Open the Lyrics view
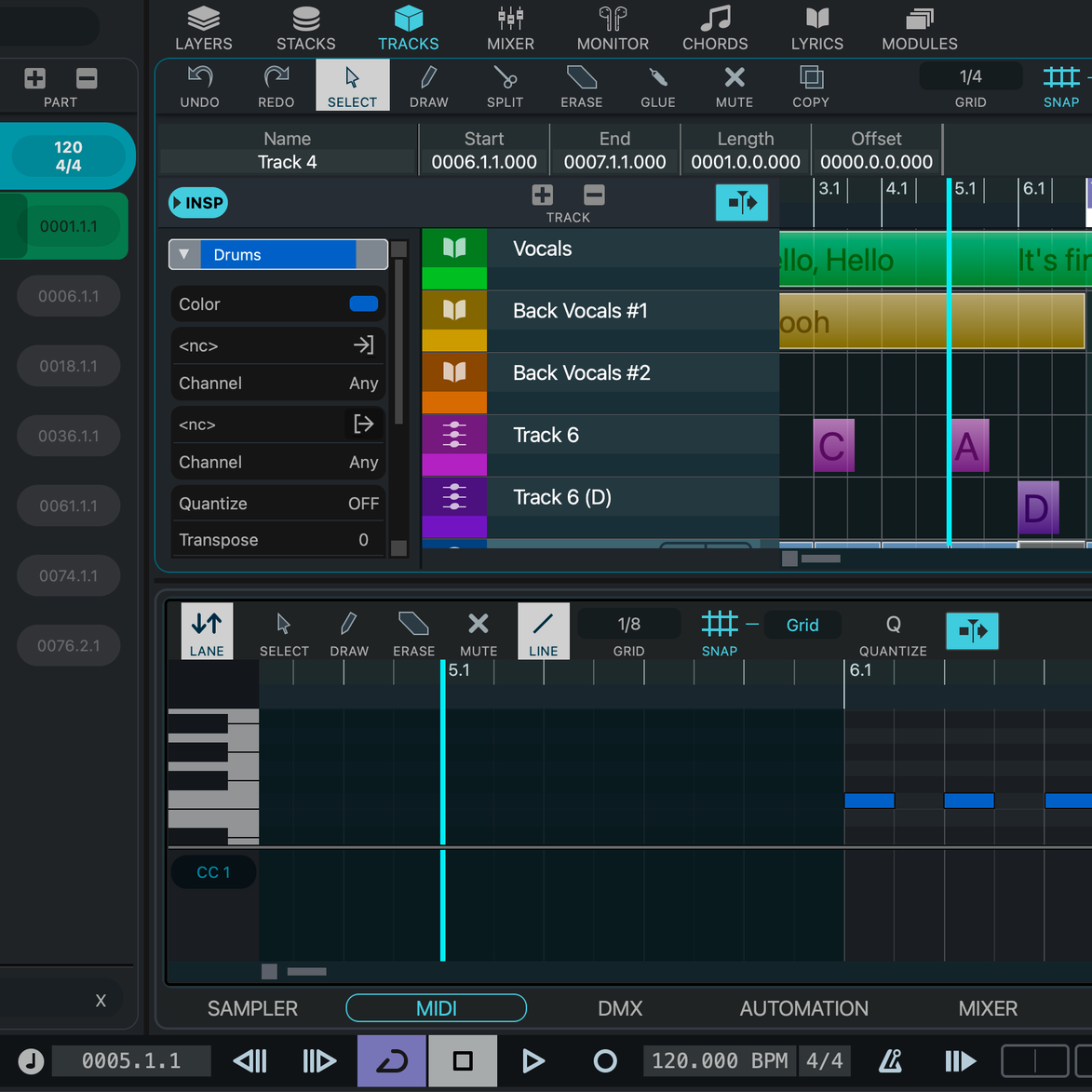Viewport: 1092px width, 1092px height. point(817,28)
